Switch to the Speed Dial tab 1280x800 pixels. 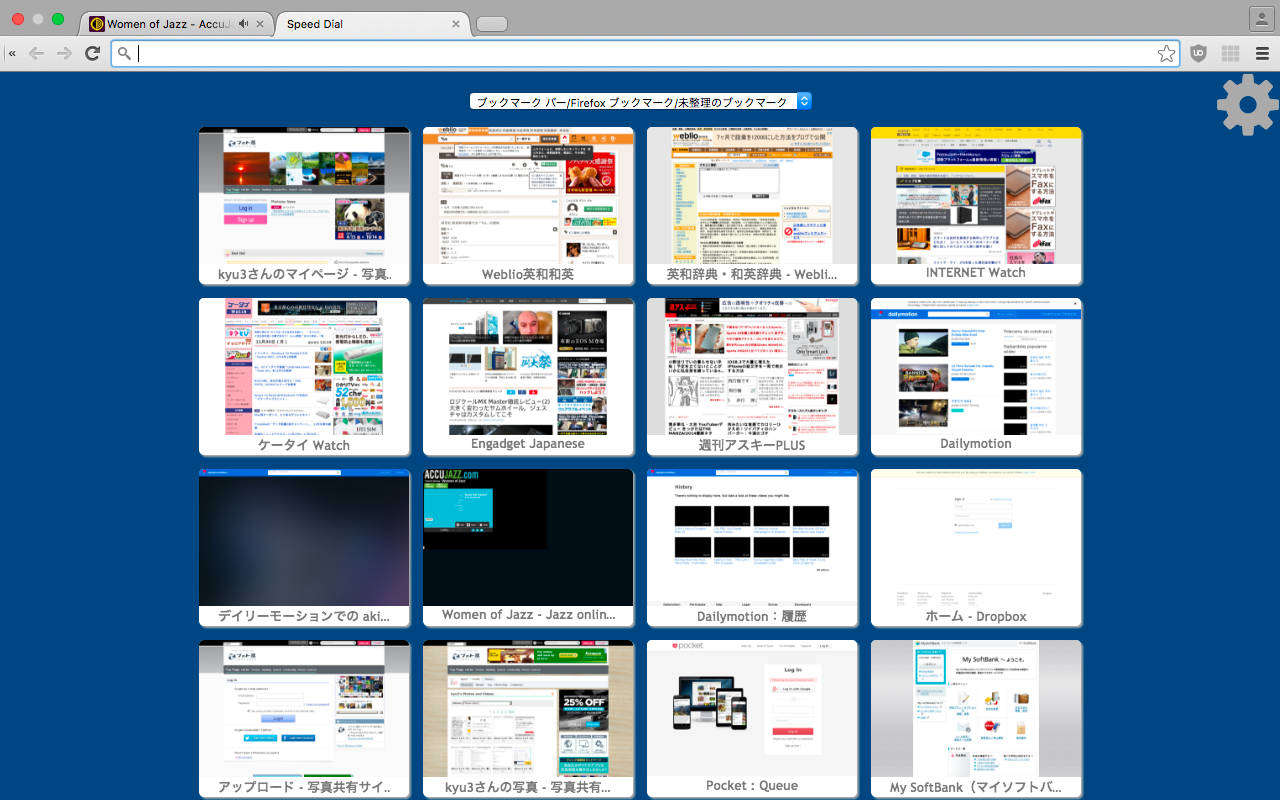372,24
